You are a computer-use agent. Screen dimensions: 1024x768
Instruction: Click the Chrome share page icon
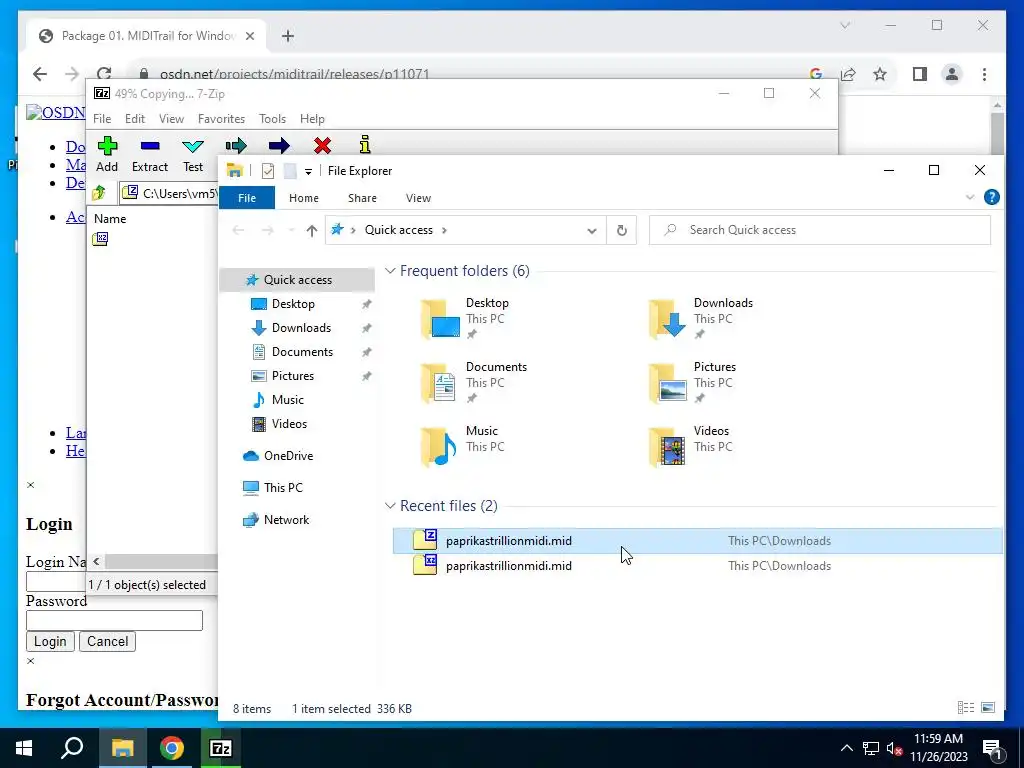[848, 74]
